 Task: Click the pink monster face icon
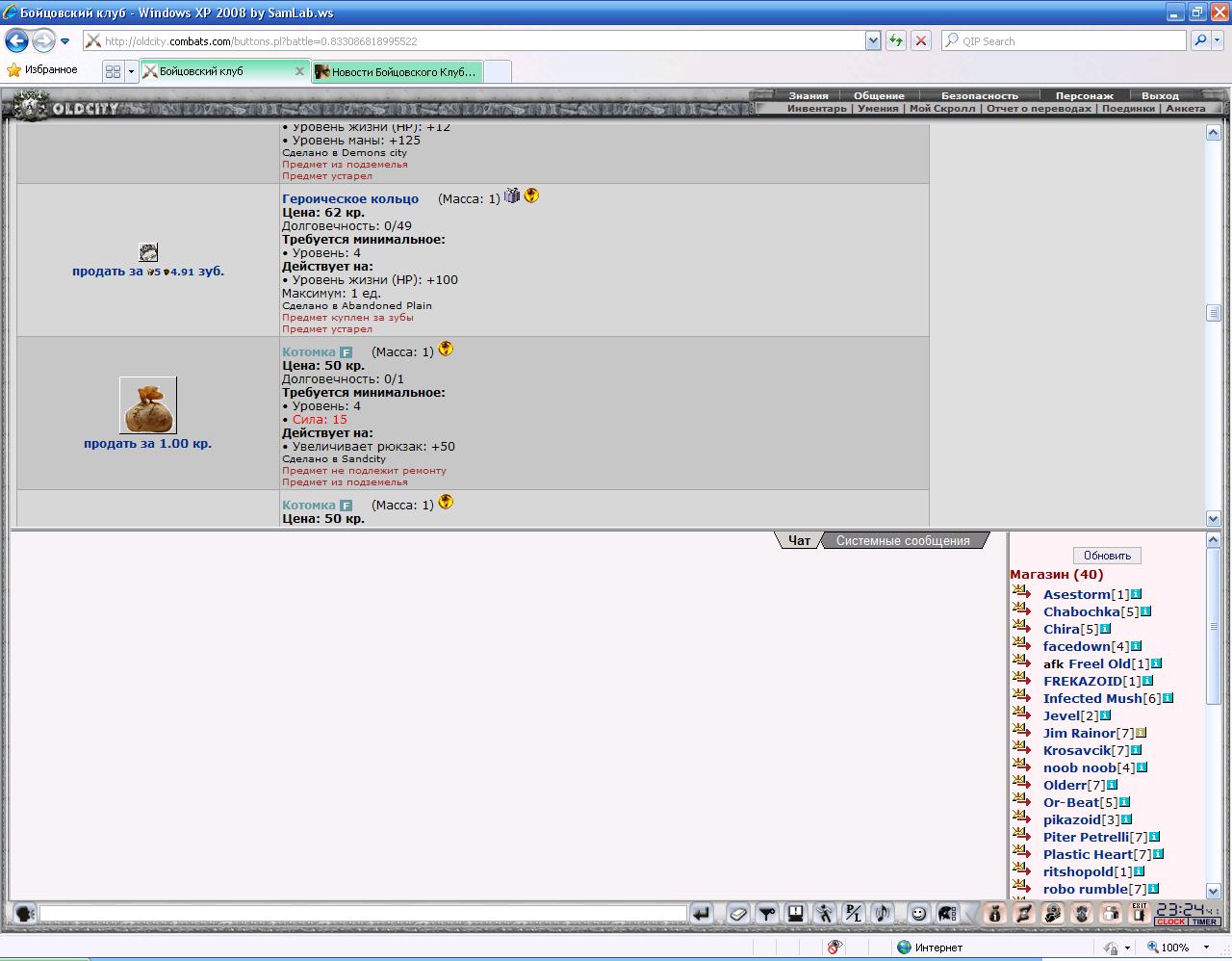click(1082, 913)
